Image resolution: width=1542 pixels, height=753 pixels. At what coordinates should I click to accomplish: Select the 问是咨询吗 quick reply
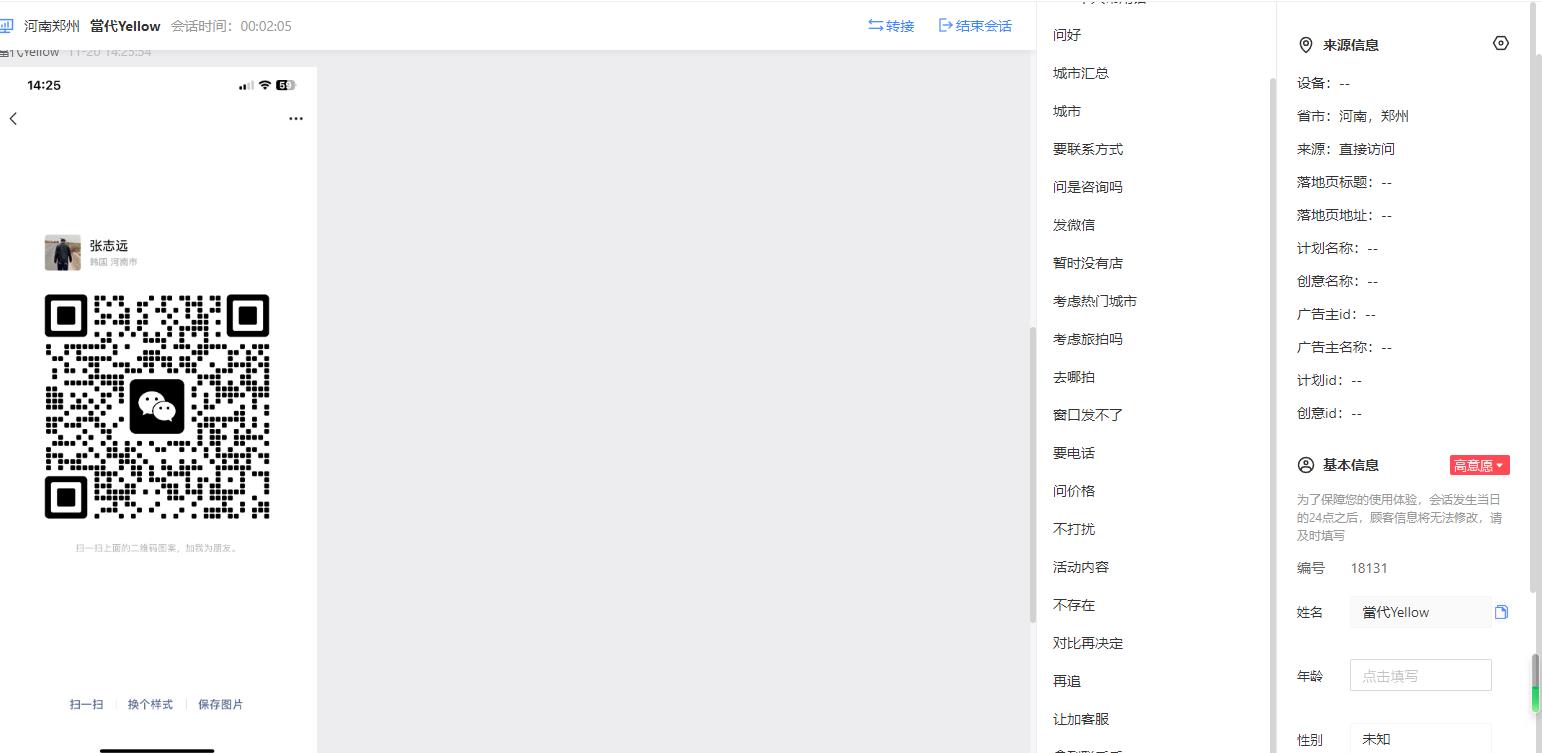[x=1088, y=187]
